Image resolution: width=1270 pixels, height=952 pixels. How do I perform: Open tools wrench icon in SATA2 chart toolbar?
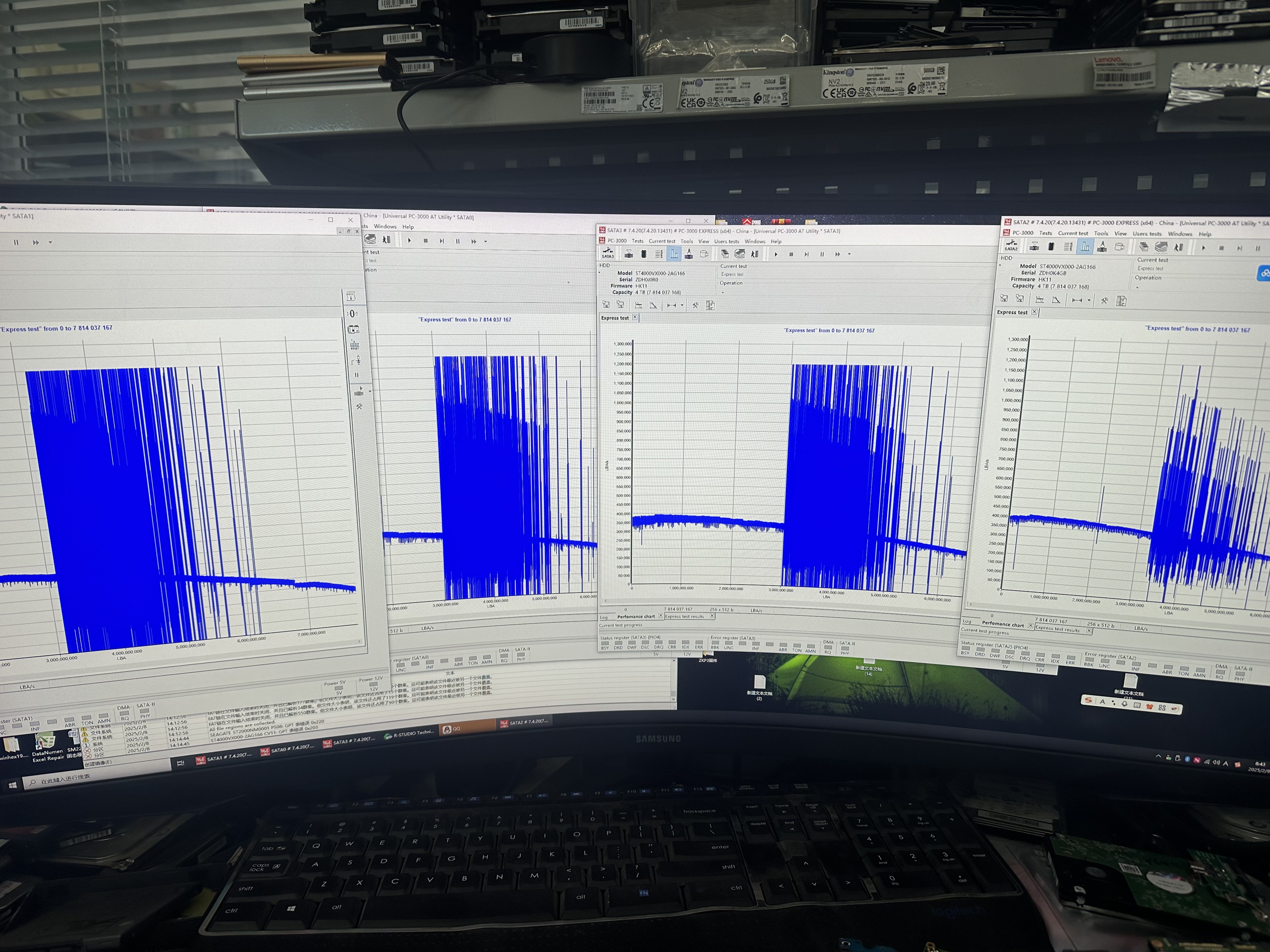pos(1104,300)
